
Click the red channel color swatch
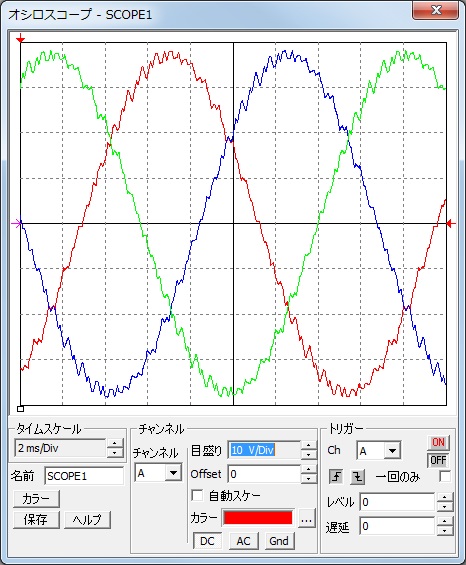pyautogui.click(x=258, y=518)
